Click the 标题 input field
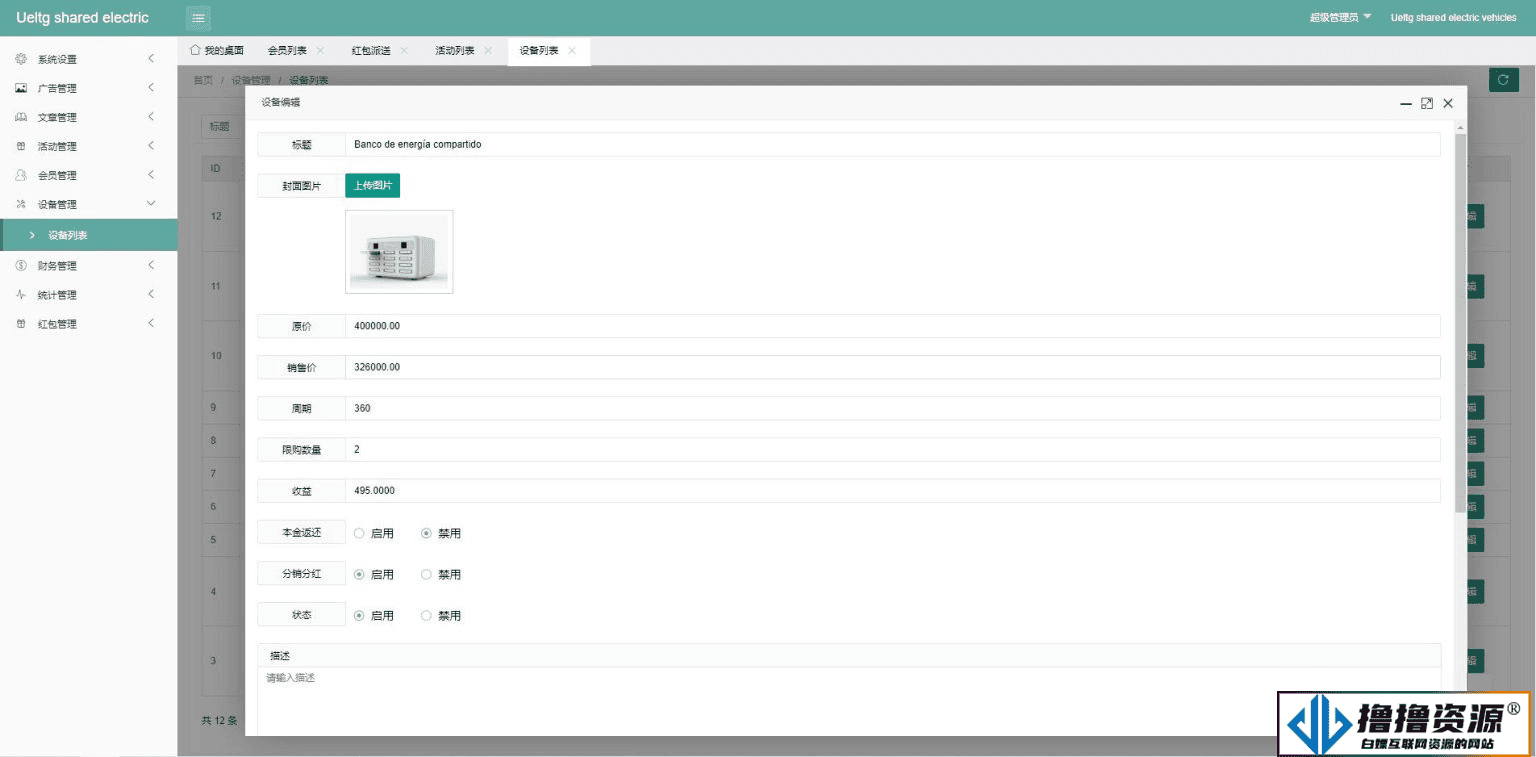 [x=893, y=145]
